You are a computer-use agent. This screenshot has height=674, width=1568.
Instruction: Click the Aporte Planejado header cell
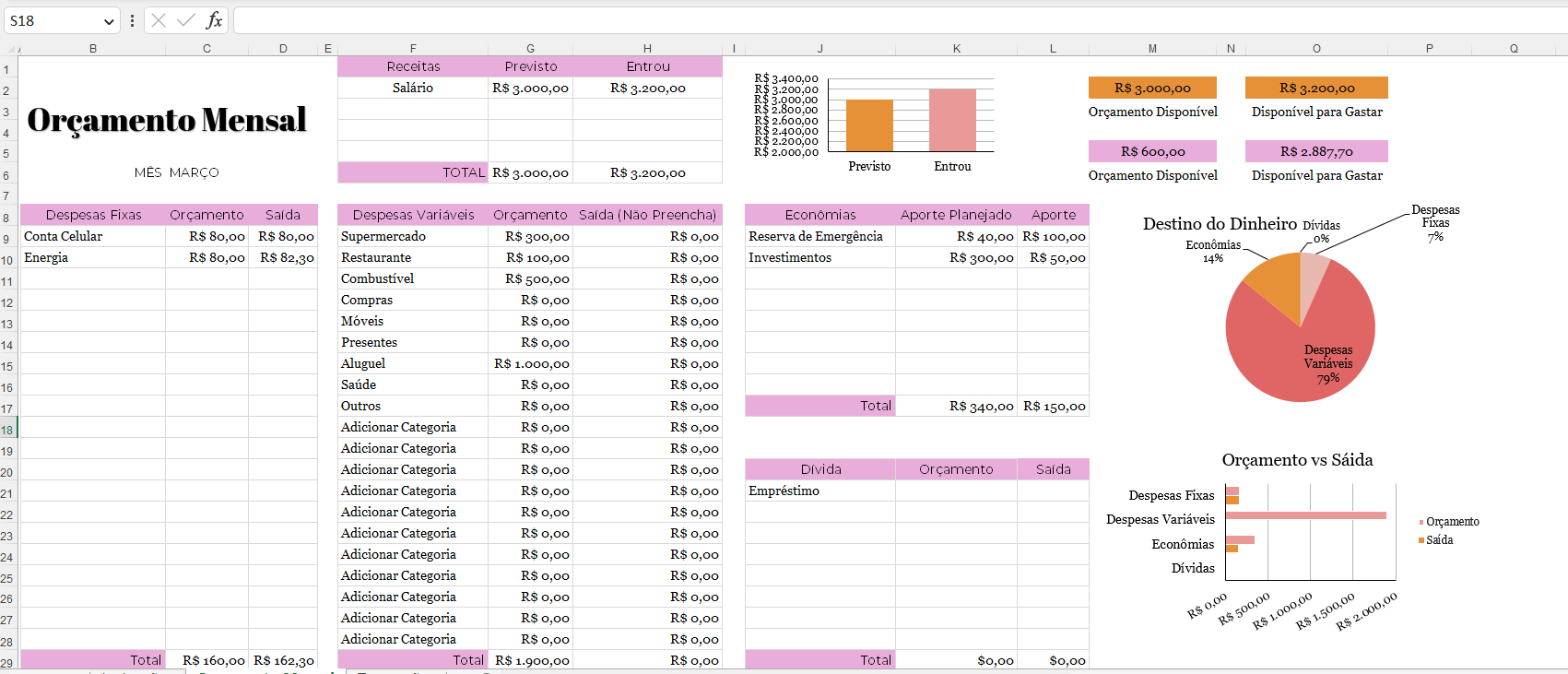pyautogui.click(x=957, y=215)
